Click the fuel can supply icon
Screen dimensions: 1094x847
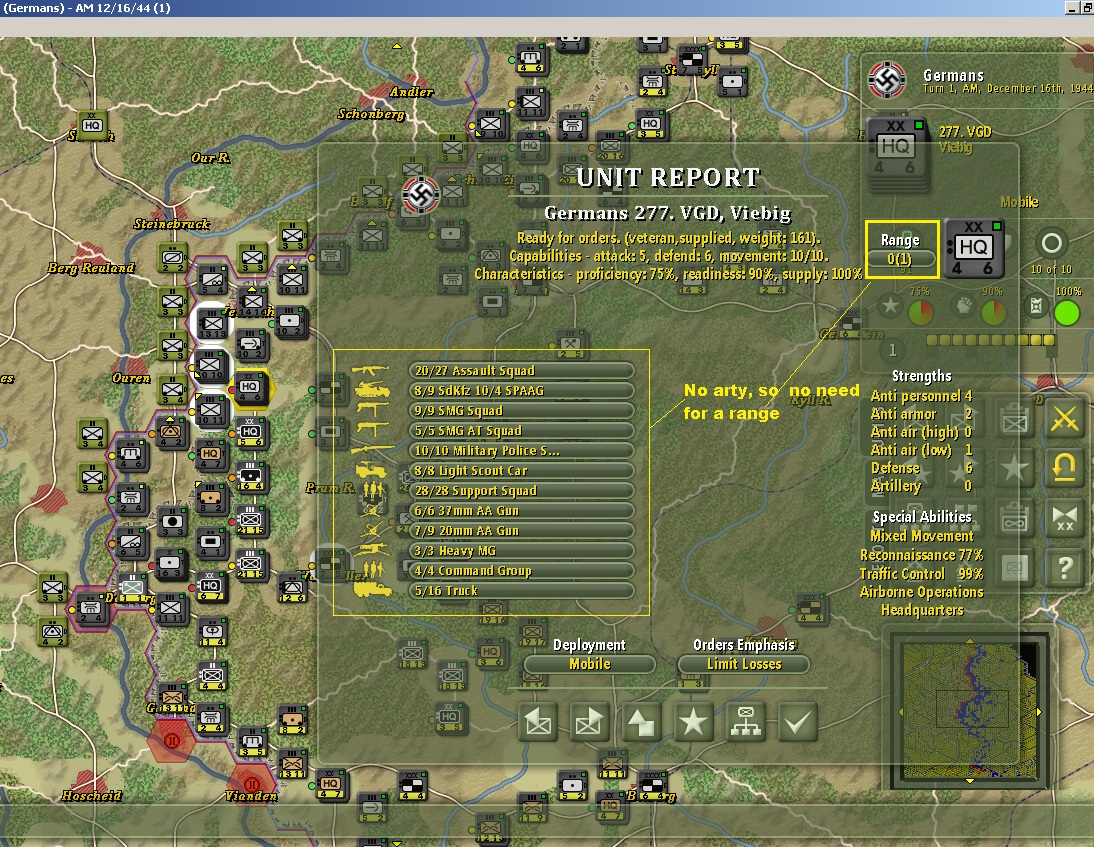tap(1036, 306)
